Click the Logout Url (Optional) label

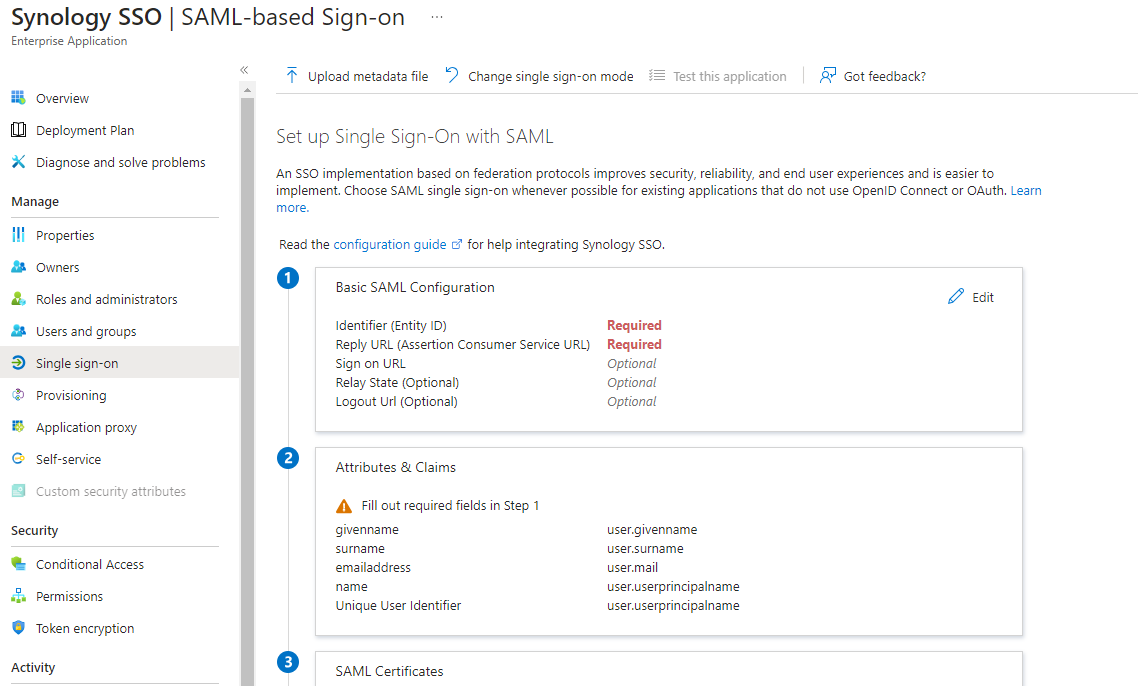(x=396, y=401)
